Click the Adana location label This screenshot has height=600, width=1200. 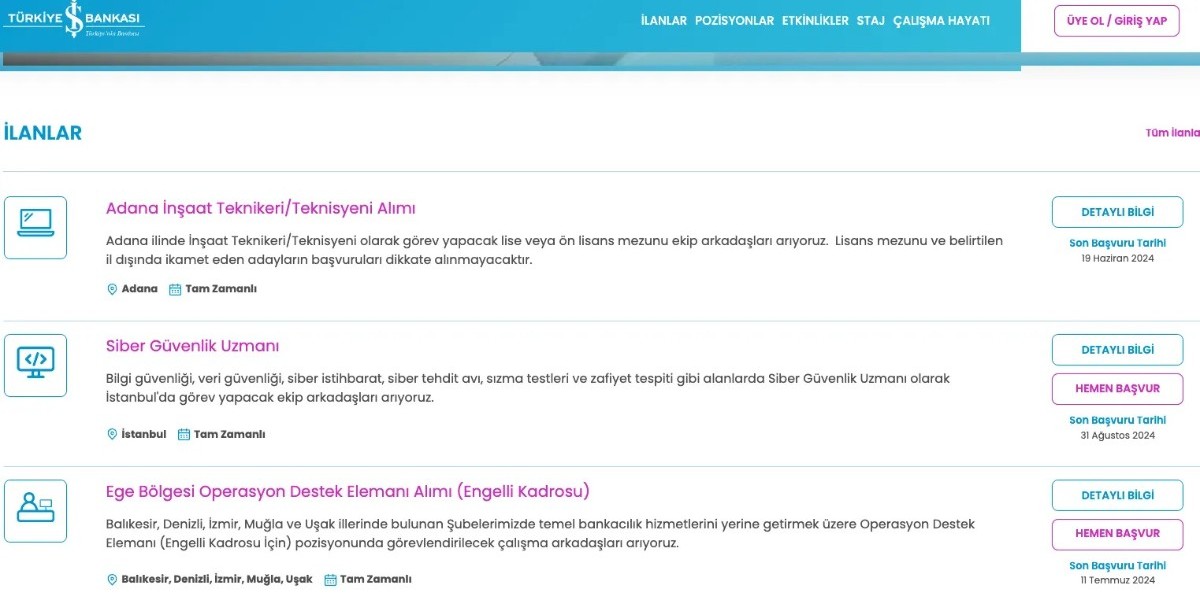[x=140, y=289]
